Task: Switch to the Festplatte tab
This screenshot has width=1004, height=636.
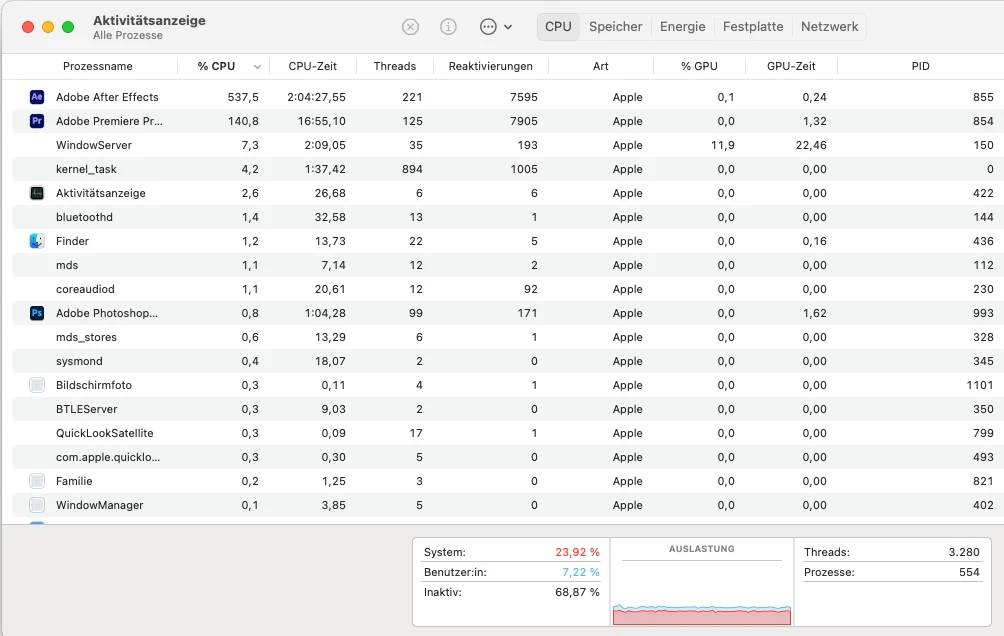Action: 753,27
